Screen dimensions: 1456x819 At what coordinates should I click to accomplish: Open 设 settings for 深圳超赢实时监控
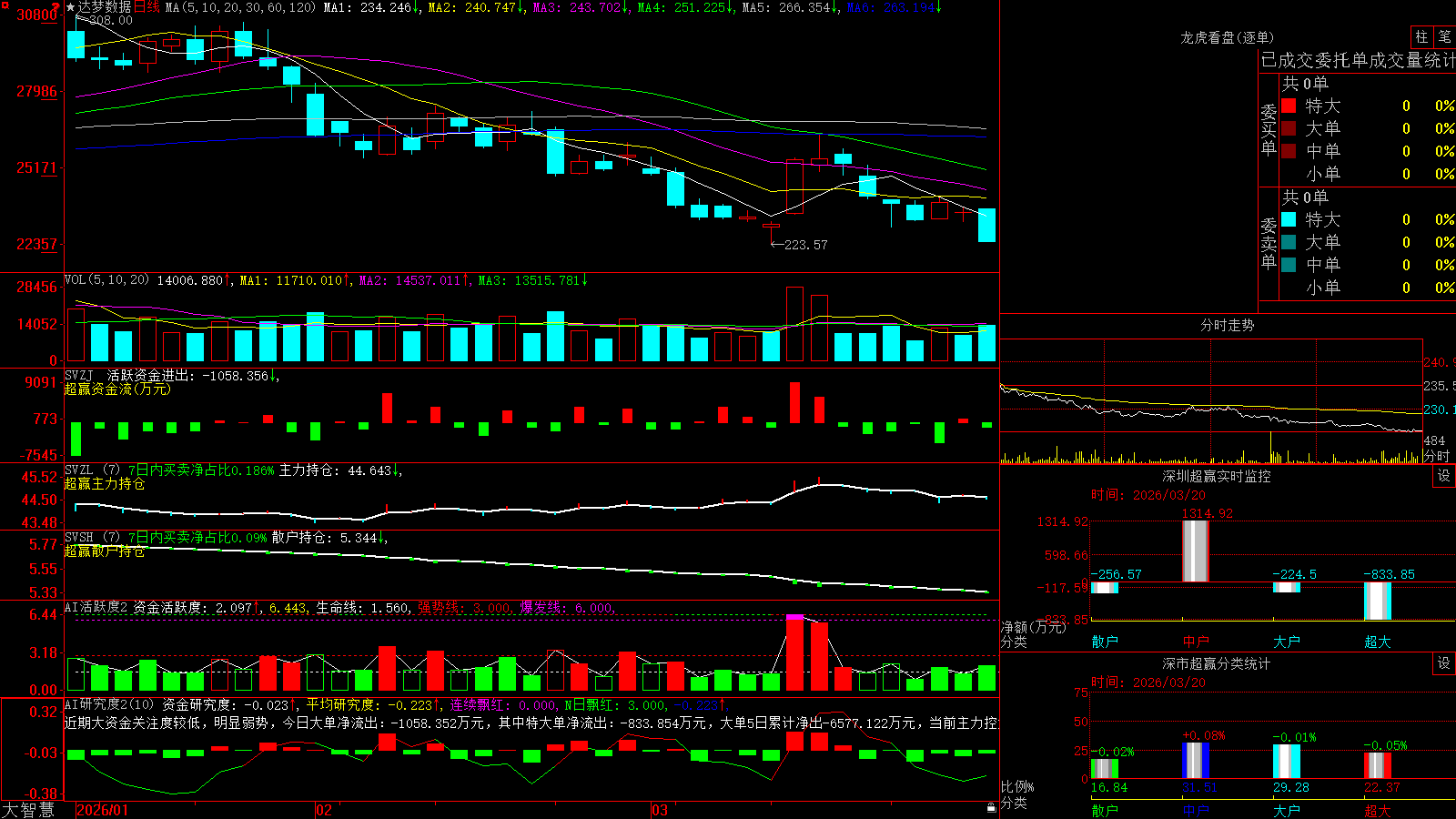[1444, 476]
